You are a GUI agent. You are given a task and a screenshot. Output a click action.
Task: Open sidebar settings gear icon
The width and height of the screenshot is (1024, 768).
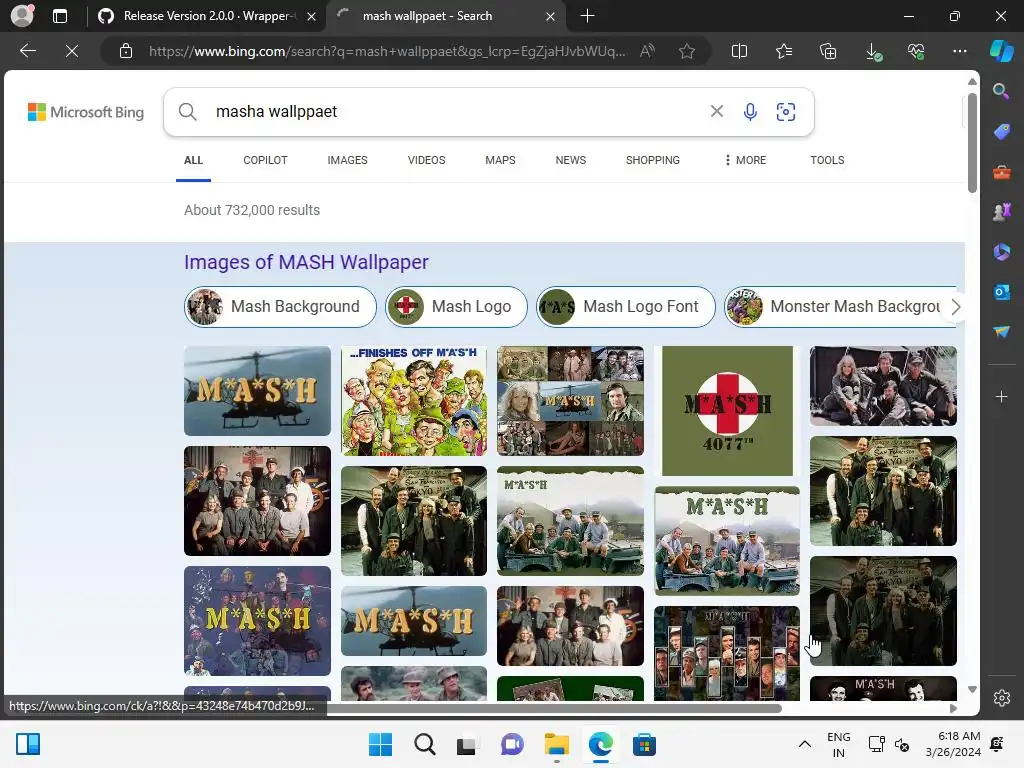[1001, 698]
